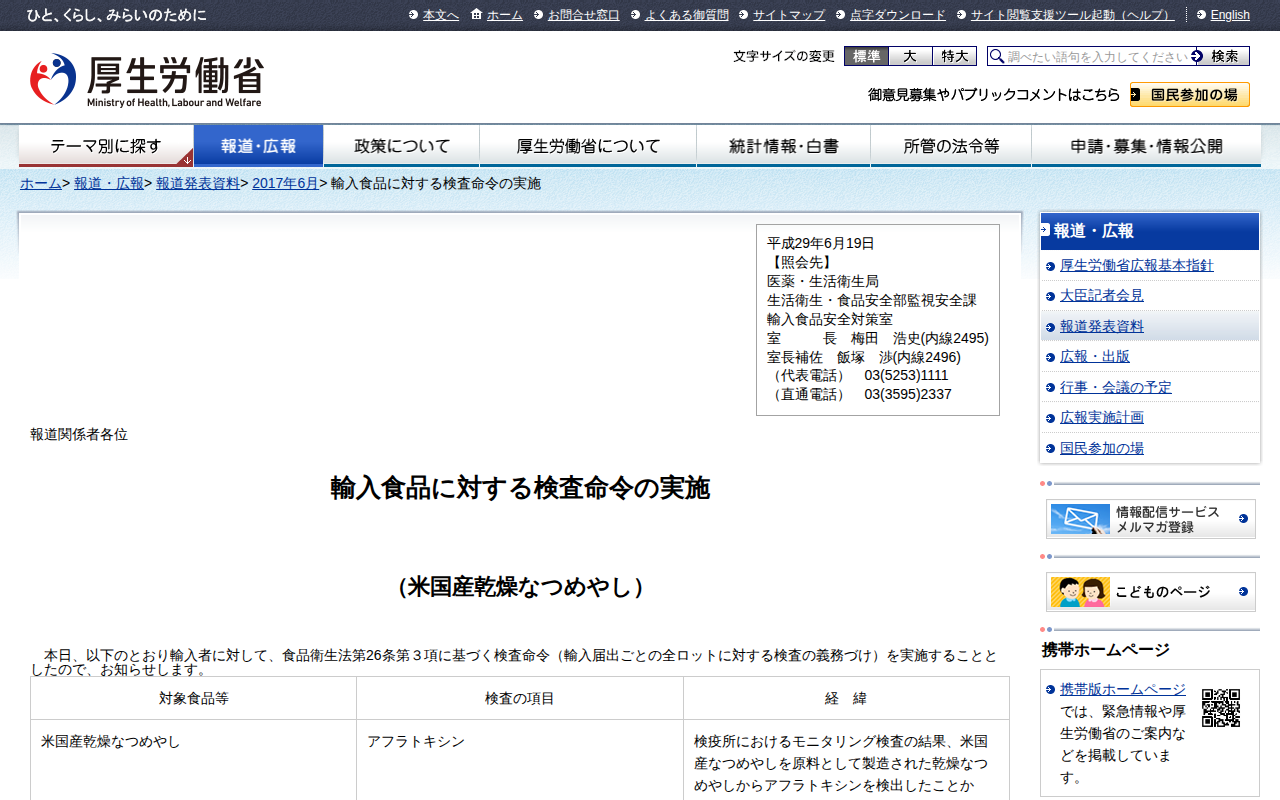Expand the テーマ別に探す menu
The height and width of the screenshot is (800, 1280).
click(106, 146)
